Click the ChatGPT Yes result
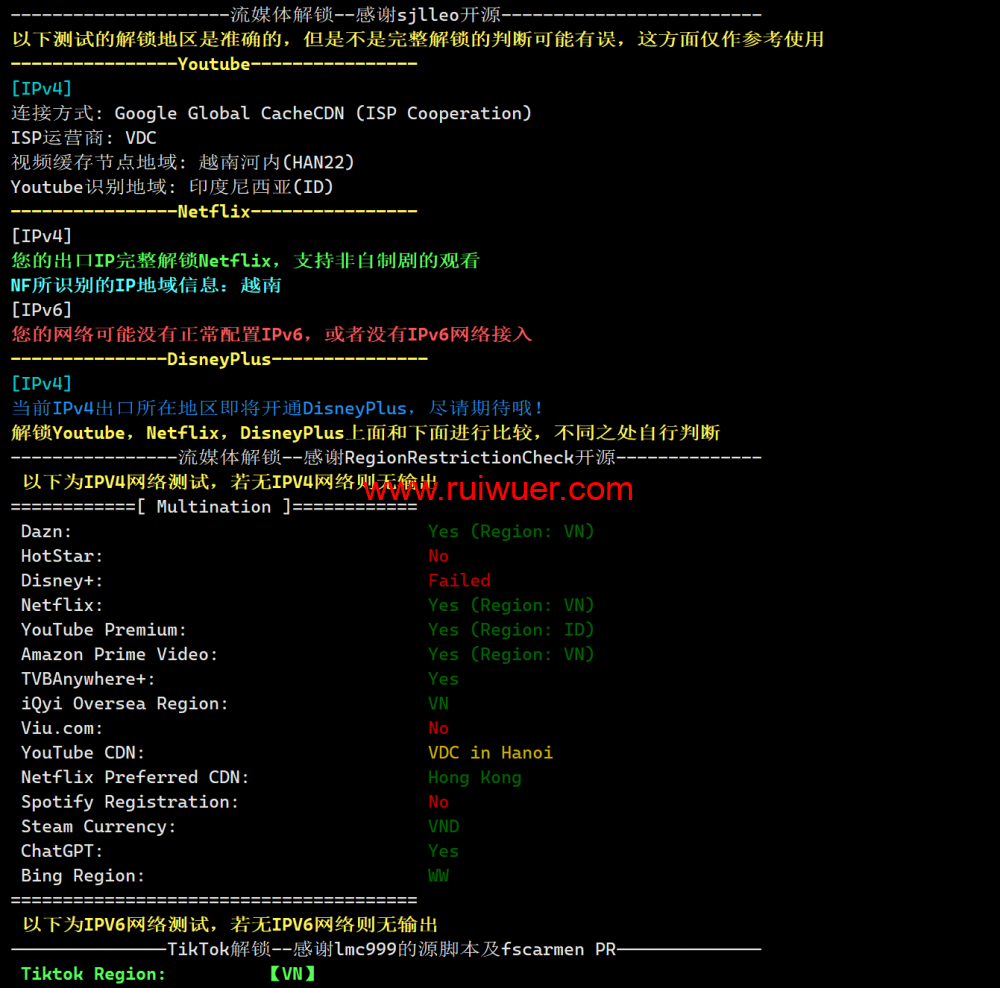The height and width of the screenshot is (988, 1000). click(x=443, y=851)
